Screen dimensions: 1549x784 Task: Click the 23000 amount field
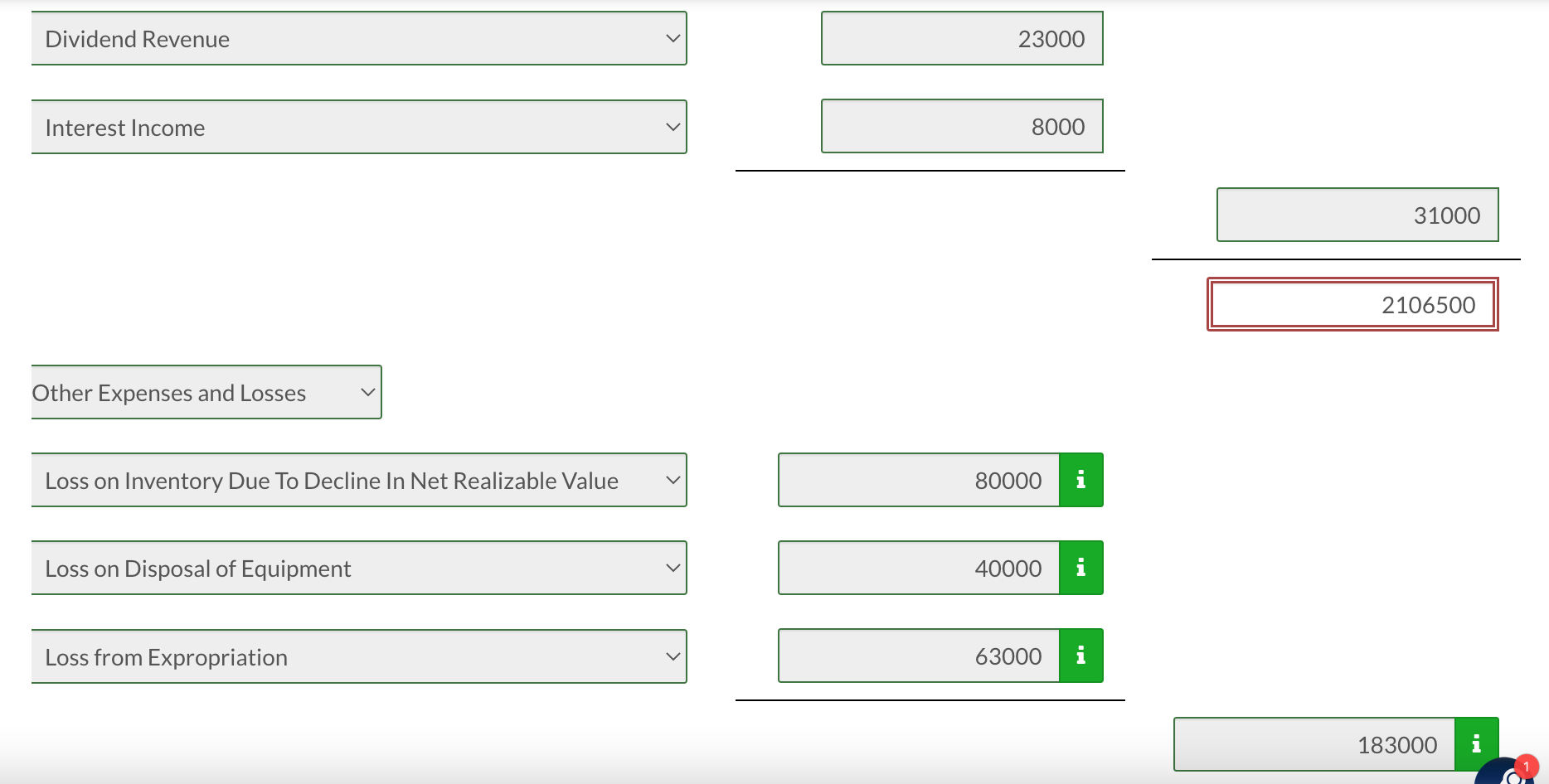(x=962, y=38)
